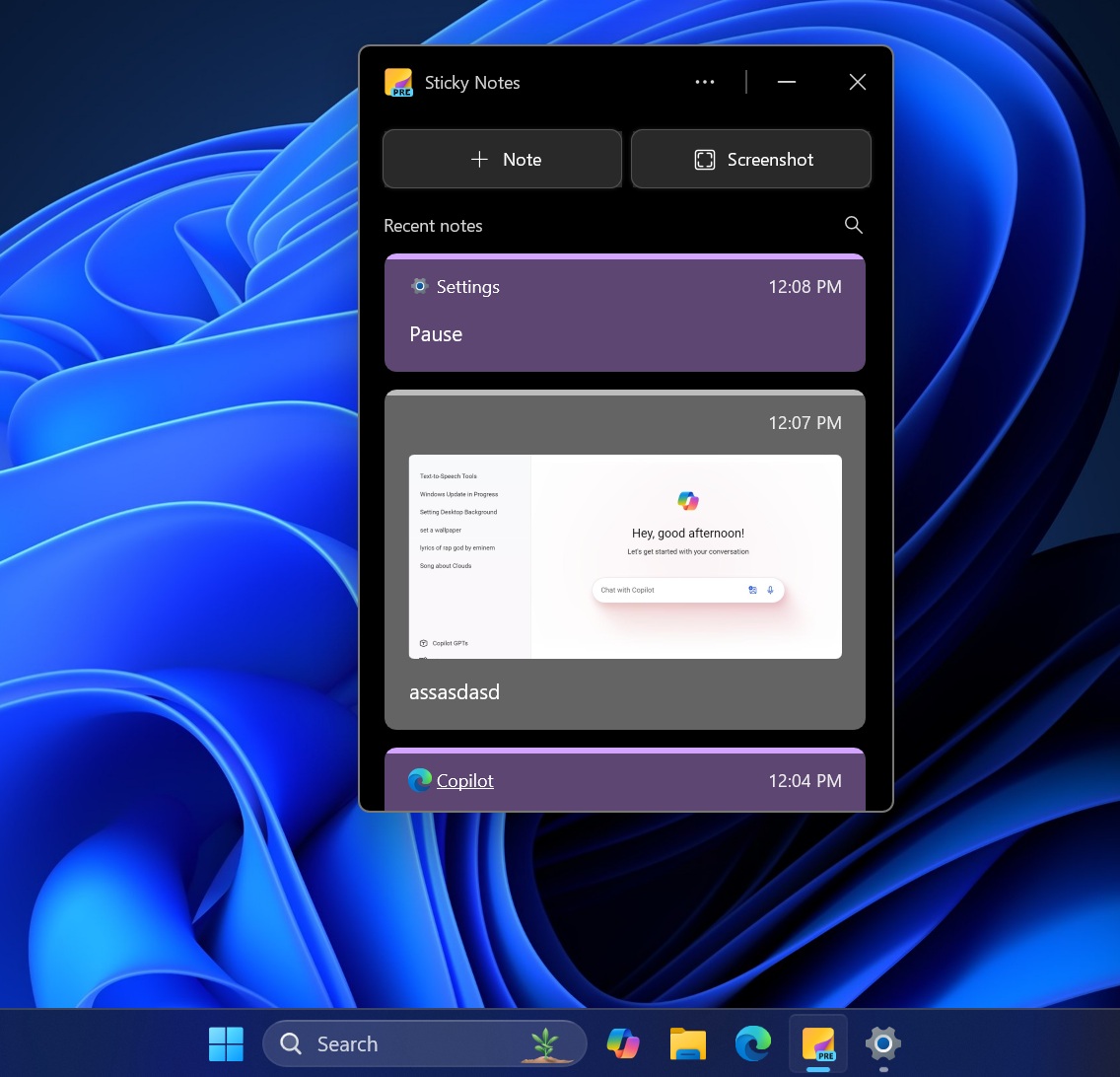Image resolution: width=1120 pixels, height=1077 pixels.
Task: Click the plus icon inside the Note button
Action: point(480,159)
